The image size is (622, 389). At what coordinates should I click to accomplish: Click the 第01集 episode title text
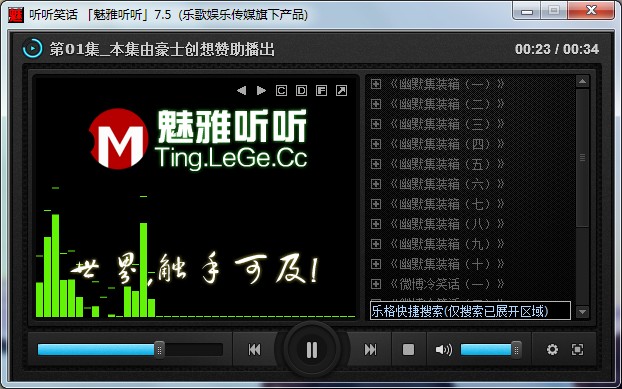[x=162, y=50]
